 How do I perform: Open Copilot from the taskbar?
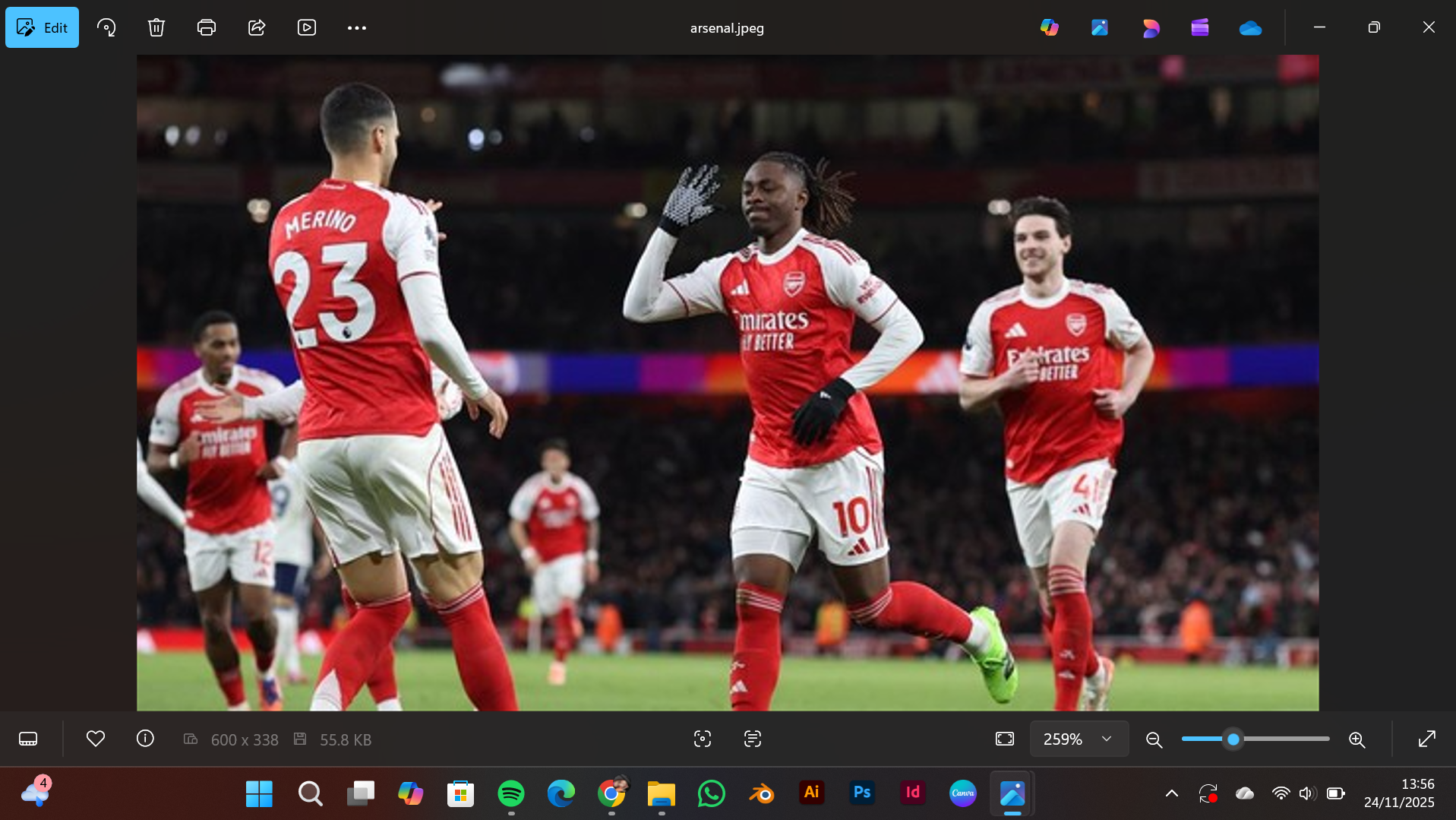pyautogui.click(x=411, y=793)
